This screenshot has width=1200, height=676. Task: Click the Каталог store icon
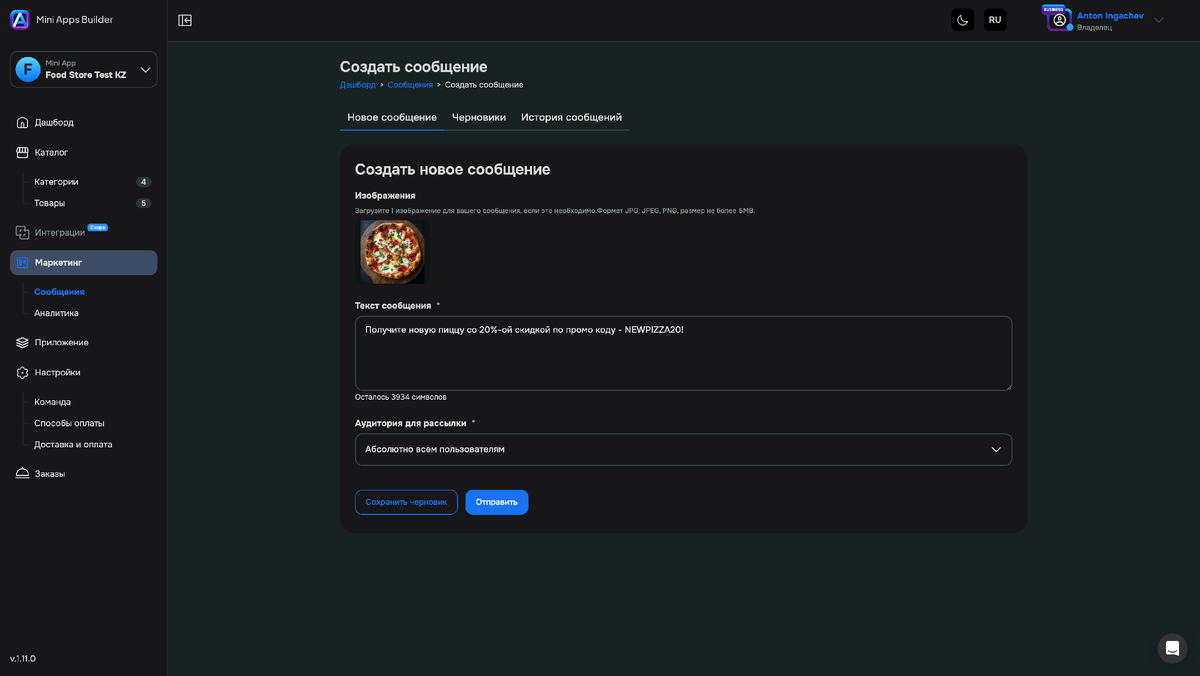23,152
